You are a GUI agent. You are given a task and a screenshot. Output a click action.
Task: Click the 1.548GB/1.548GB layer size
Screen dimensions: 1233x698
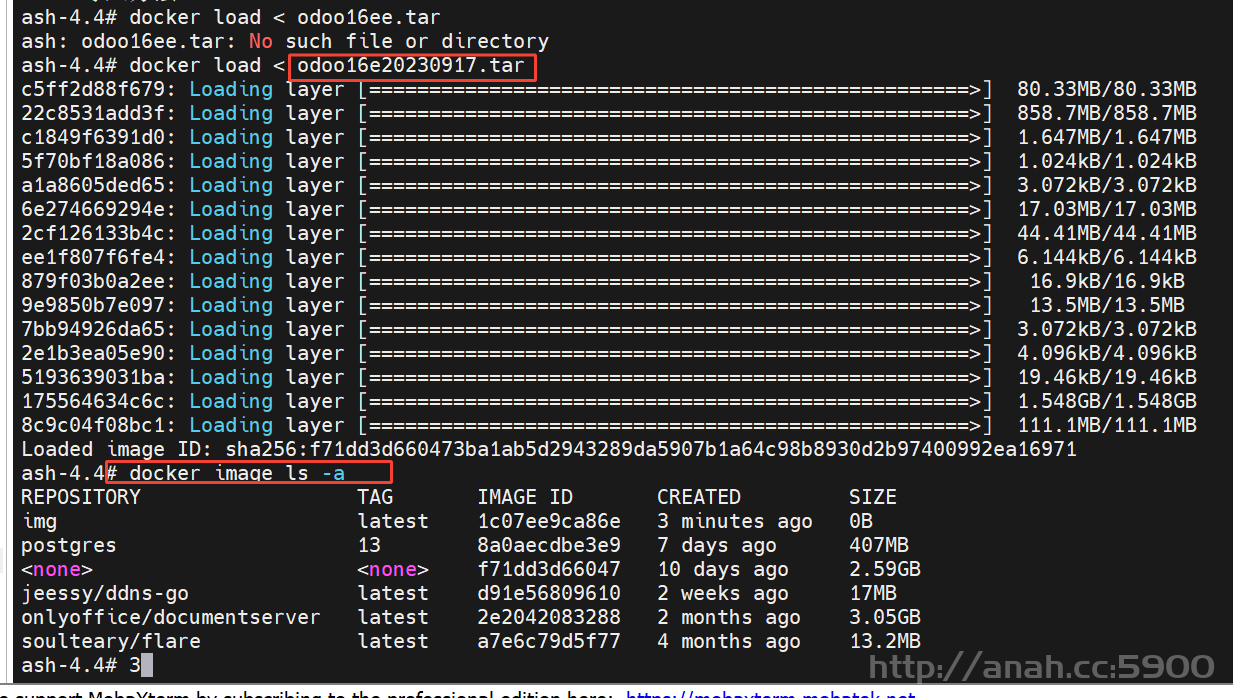click(x=1107, y=402)
